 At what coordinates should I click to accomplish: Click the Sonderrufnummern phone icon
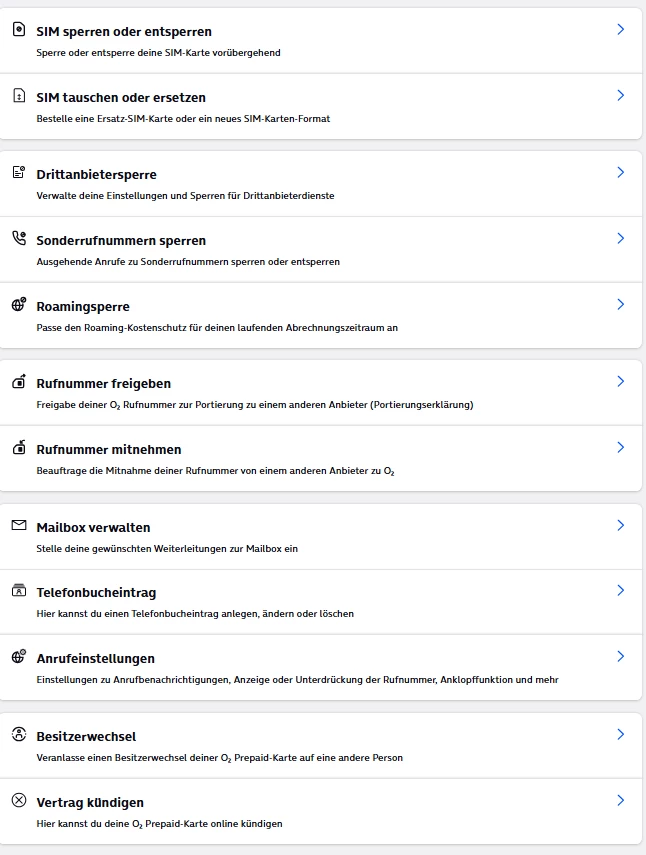point(18,239)
